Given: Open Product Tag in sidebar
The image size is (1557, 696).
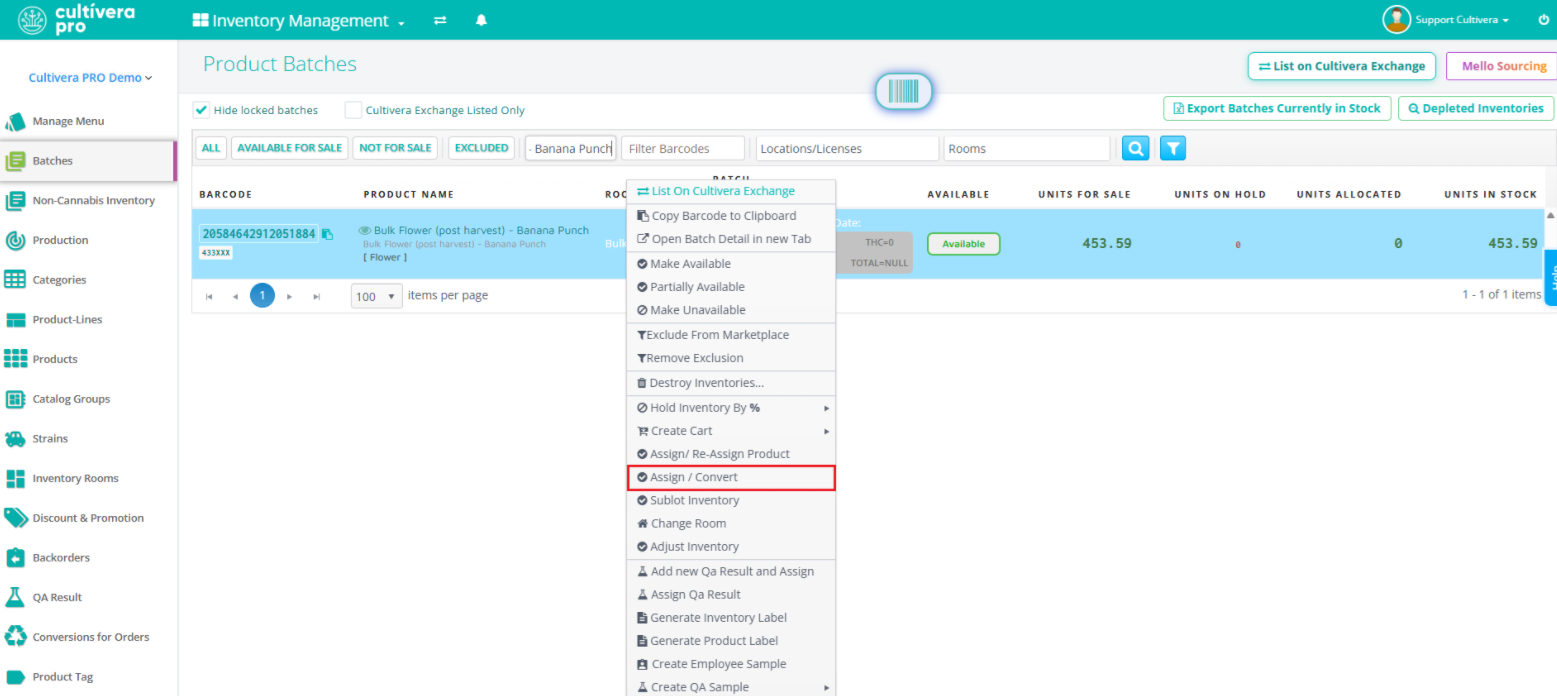Looking at the screenshot, I should coord(88,677).
